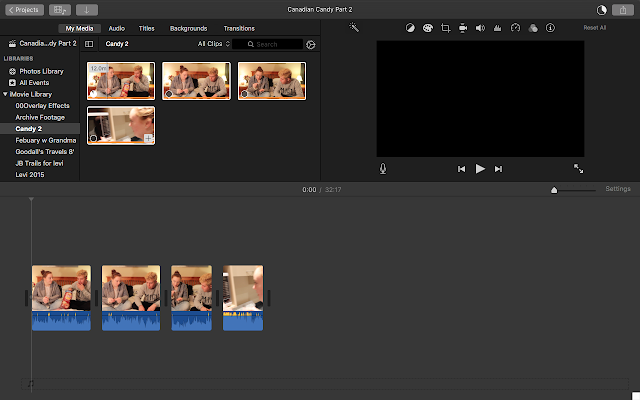Viewport: 640px width, 400px height.
Task: Toggle the libraries sidebar visibility
Action: click(89, 44)
